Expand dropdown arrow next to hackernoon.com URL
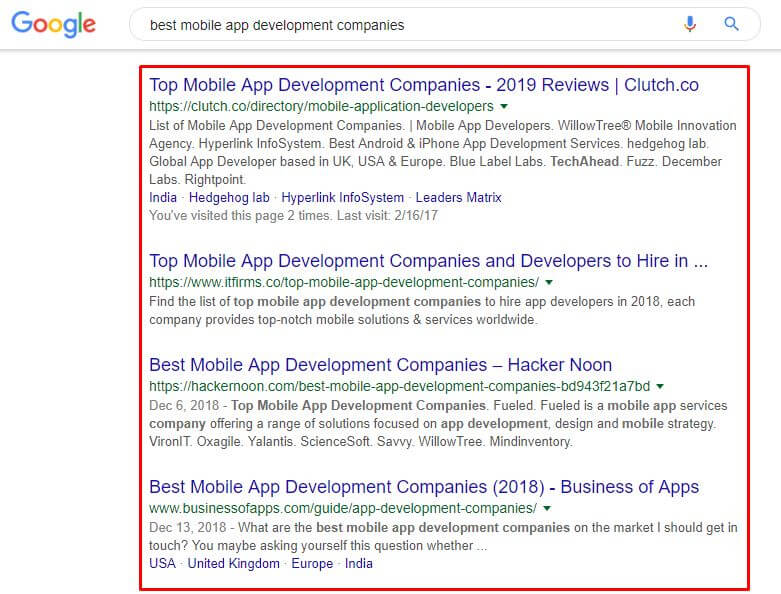The height and width of the screenshot is (594, 781). [x=660, y=386]
